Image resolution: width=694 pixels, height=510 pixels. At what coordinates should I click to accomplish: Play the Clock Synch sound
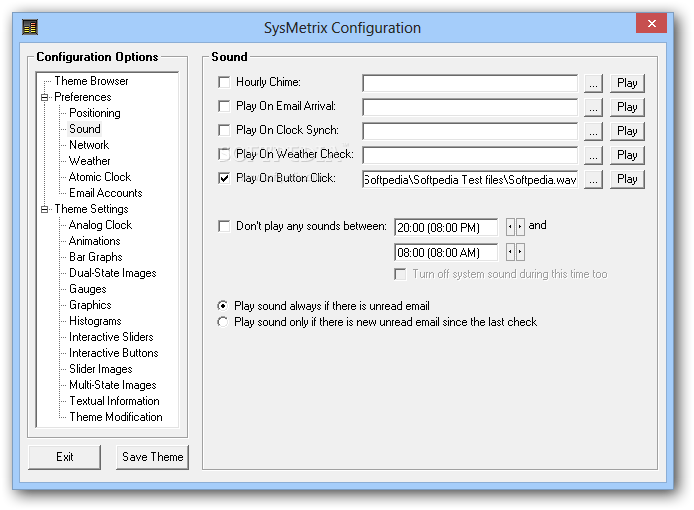point(627,131)
